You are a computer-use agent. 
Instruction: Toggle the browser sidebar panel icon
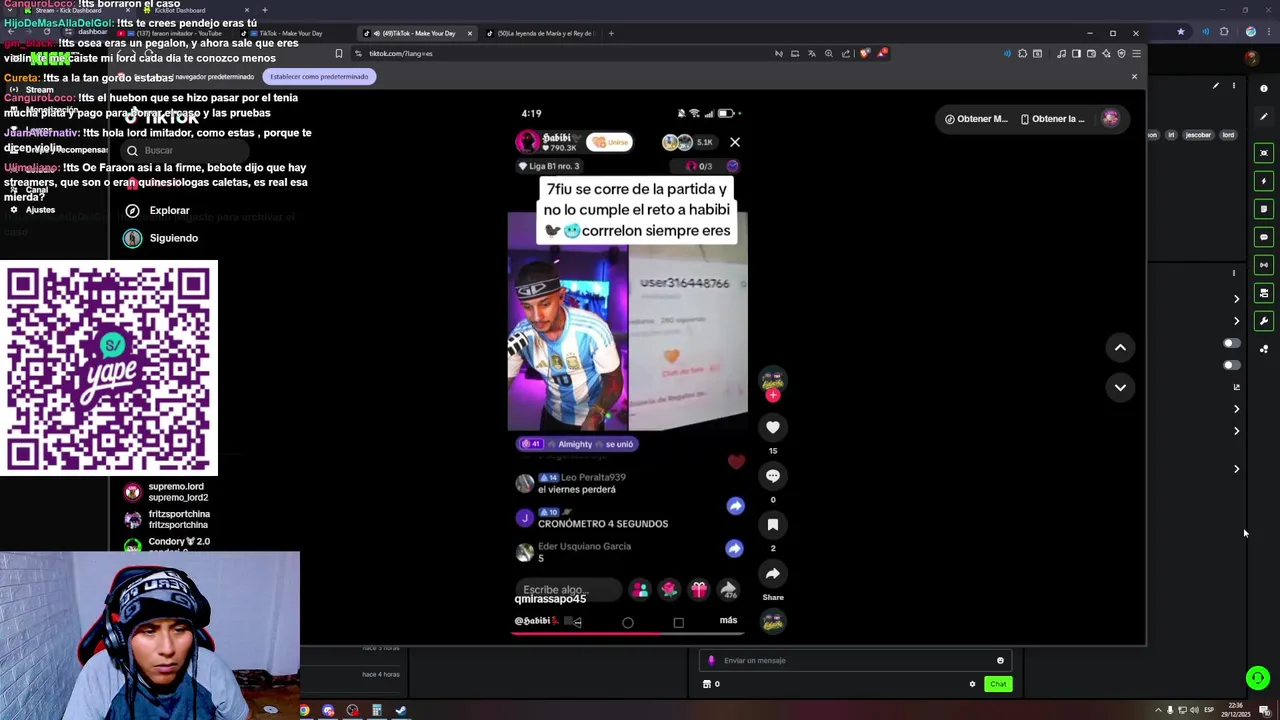pos(1076,53)
